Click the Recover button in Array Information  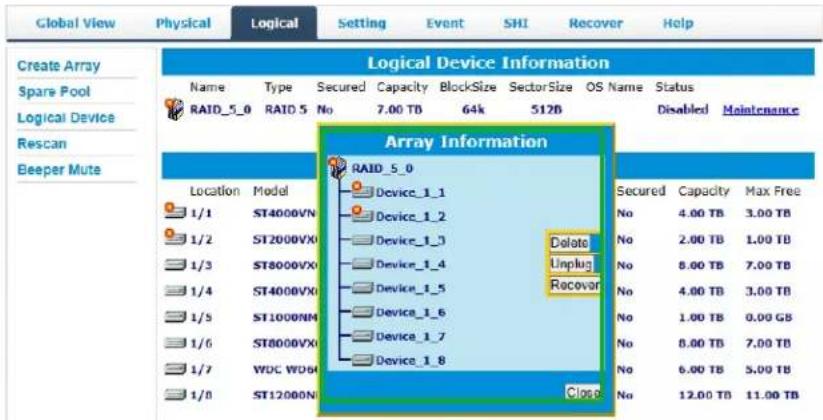coord(574,285)
